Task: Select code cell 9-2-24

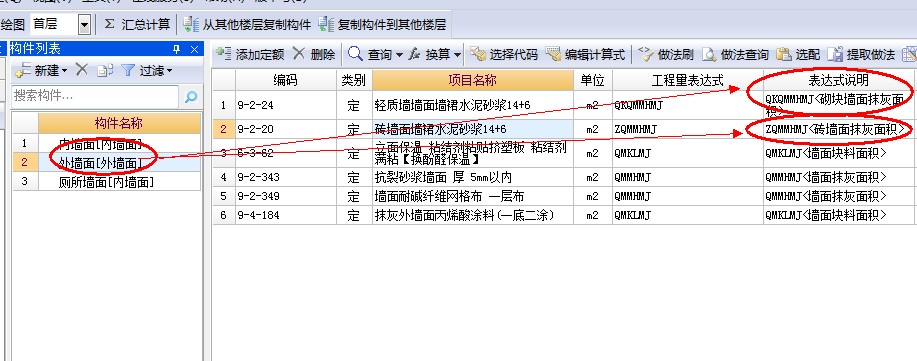Action: click(x=286, y=105)
